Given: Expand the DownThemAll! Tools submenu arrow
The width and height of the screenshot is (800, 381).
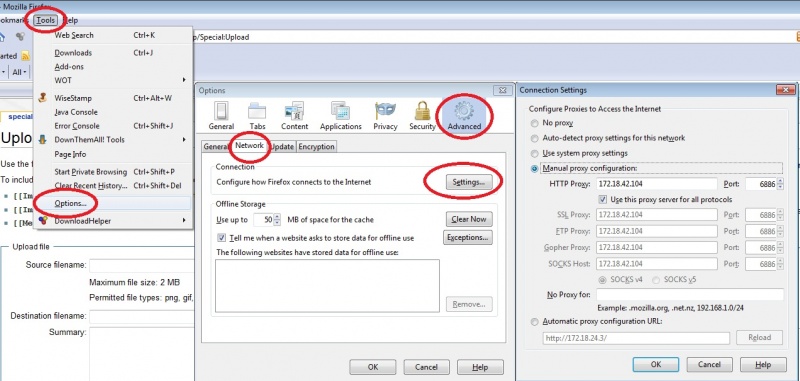Looking at the screenshot, I should coord(184,140).
